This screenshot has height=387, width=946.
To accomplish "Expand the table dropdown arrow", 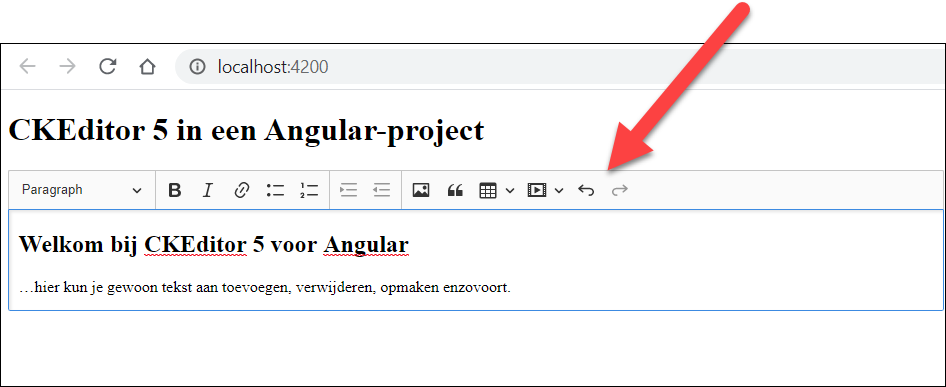I will click(510, 191).
